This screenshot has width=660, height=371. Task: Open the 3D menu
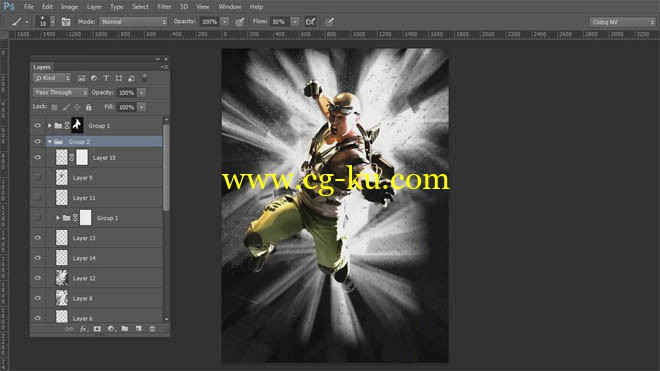[184, 7]
